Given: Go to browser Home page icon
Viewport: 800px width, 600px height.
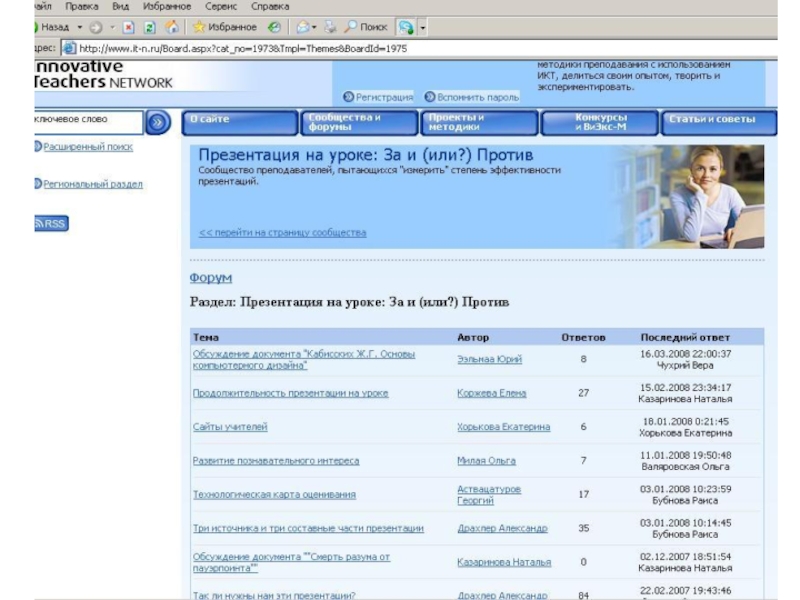Looking at the screenshot, I should point(171,27).
